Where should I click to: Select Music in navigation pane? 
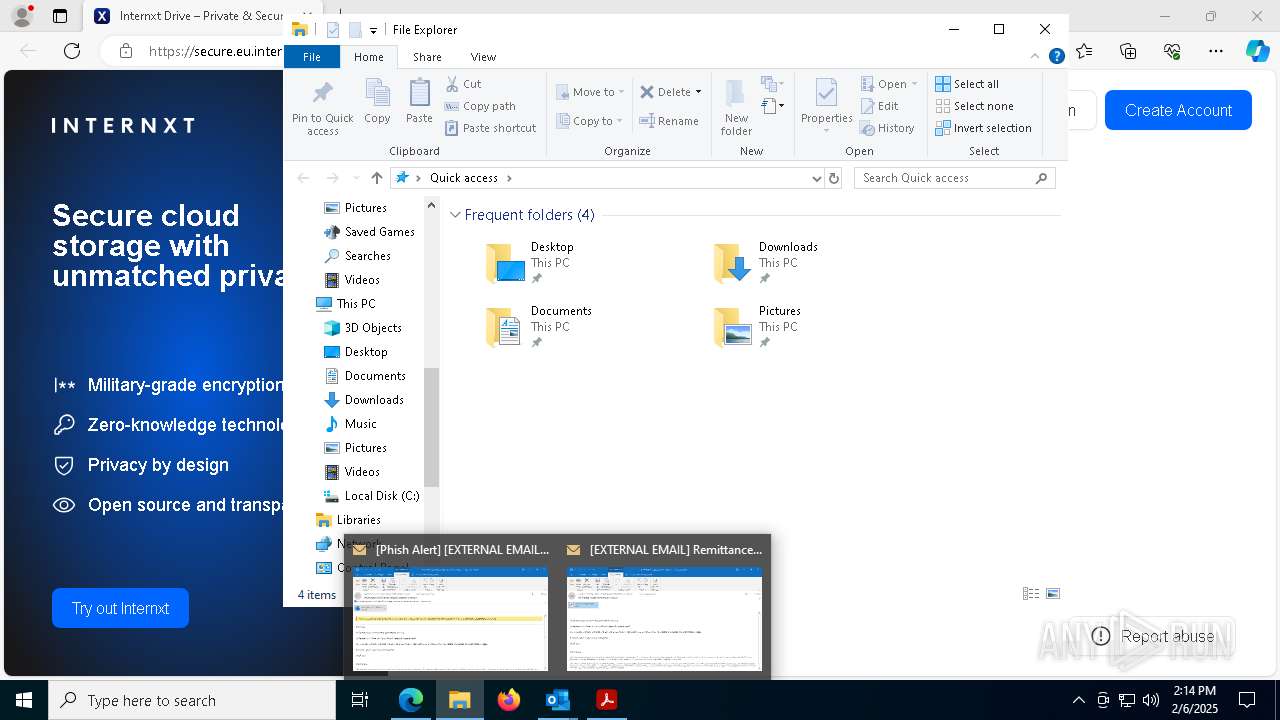point(350,424)
